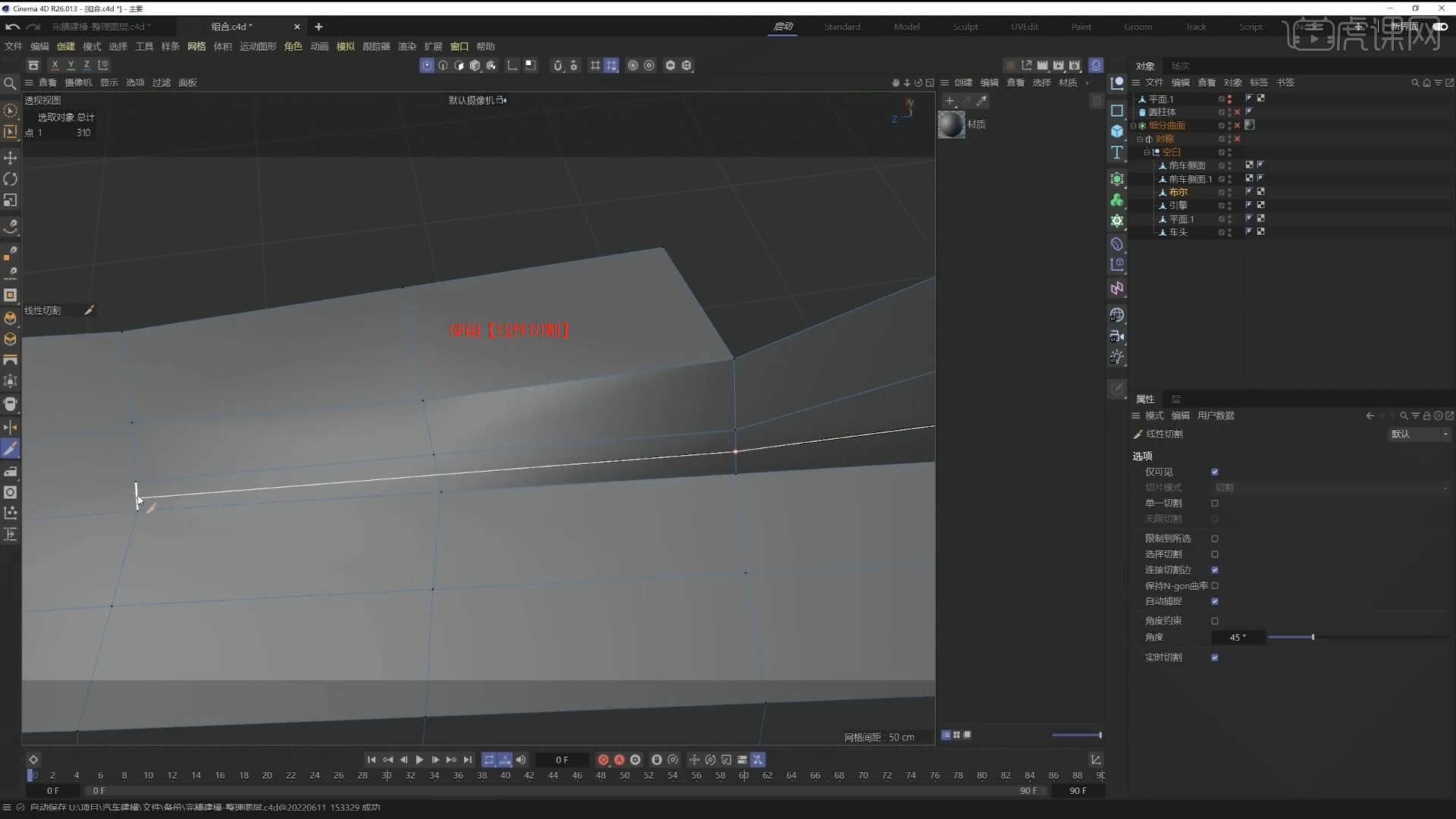Enable the 单一切割 checkbox
1456x819 pixels.
[1215, 503]
